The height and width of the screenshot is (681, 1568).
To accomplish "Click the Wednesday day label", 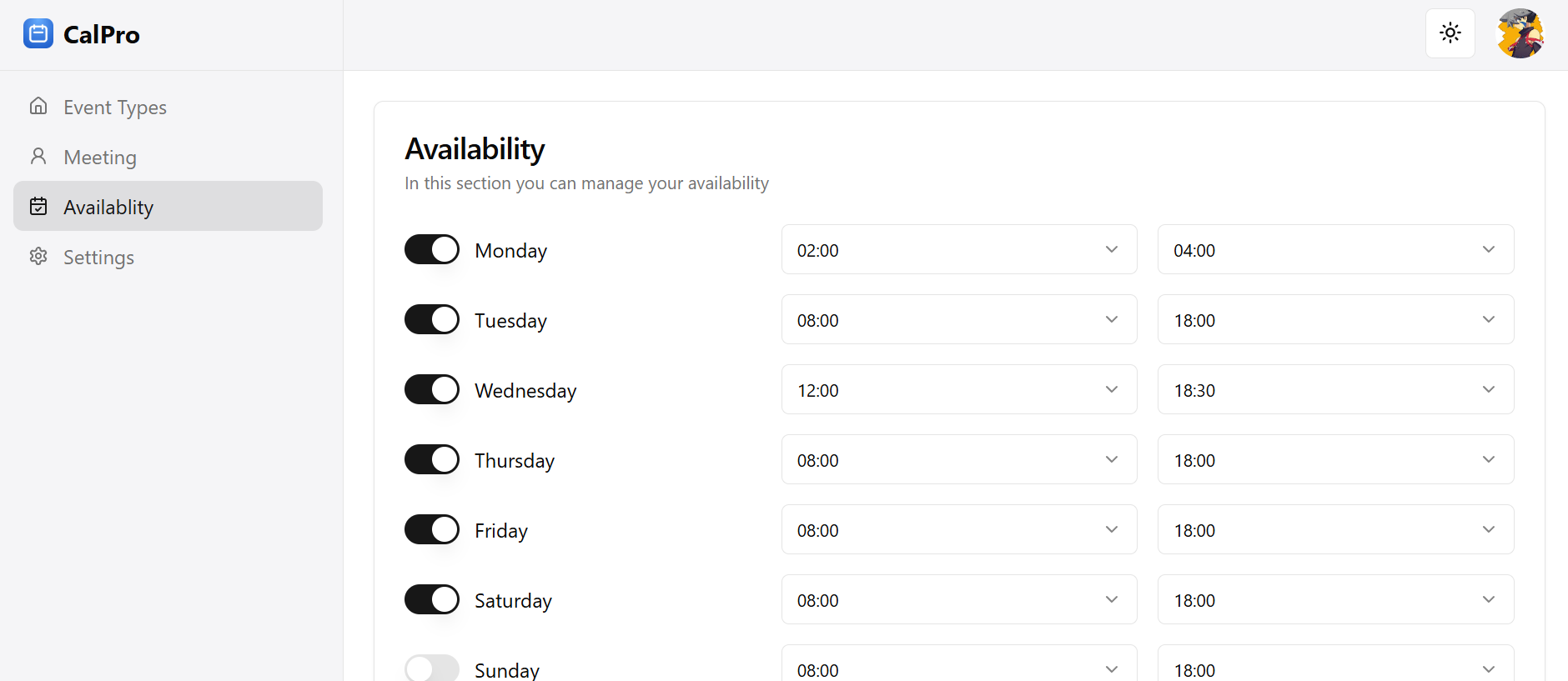I will (525, 391).
